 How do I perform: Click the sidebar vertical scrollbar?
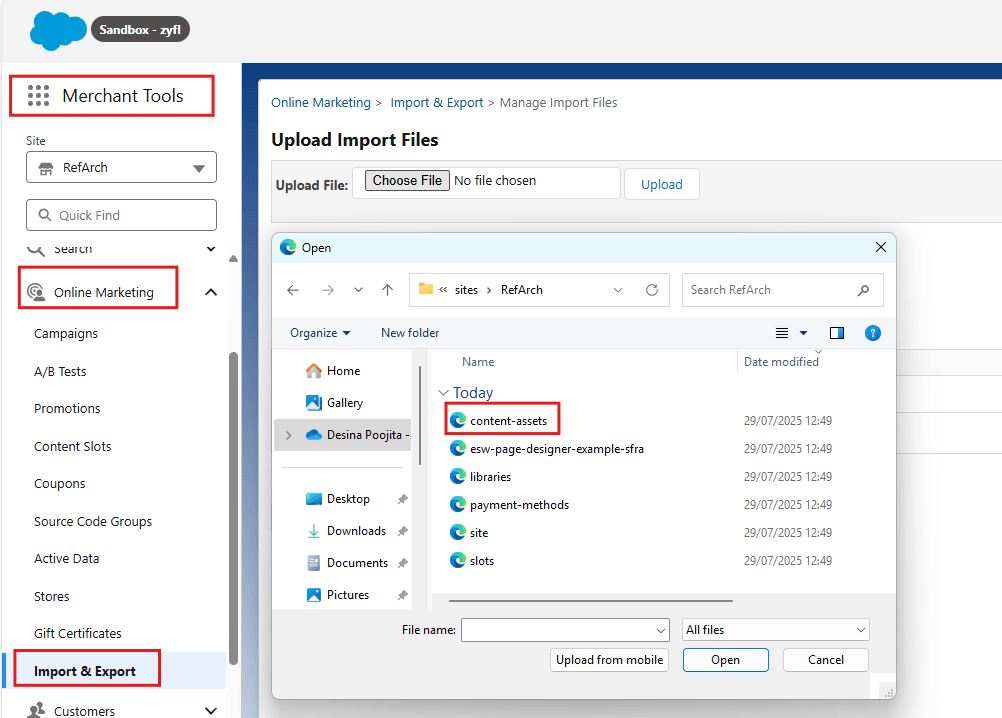(233, 508)
